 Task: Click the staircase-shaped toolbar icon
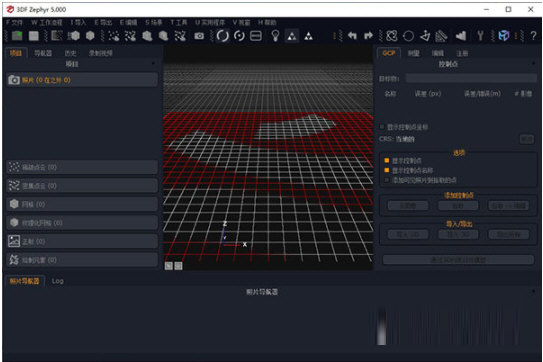(461, 36)
